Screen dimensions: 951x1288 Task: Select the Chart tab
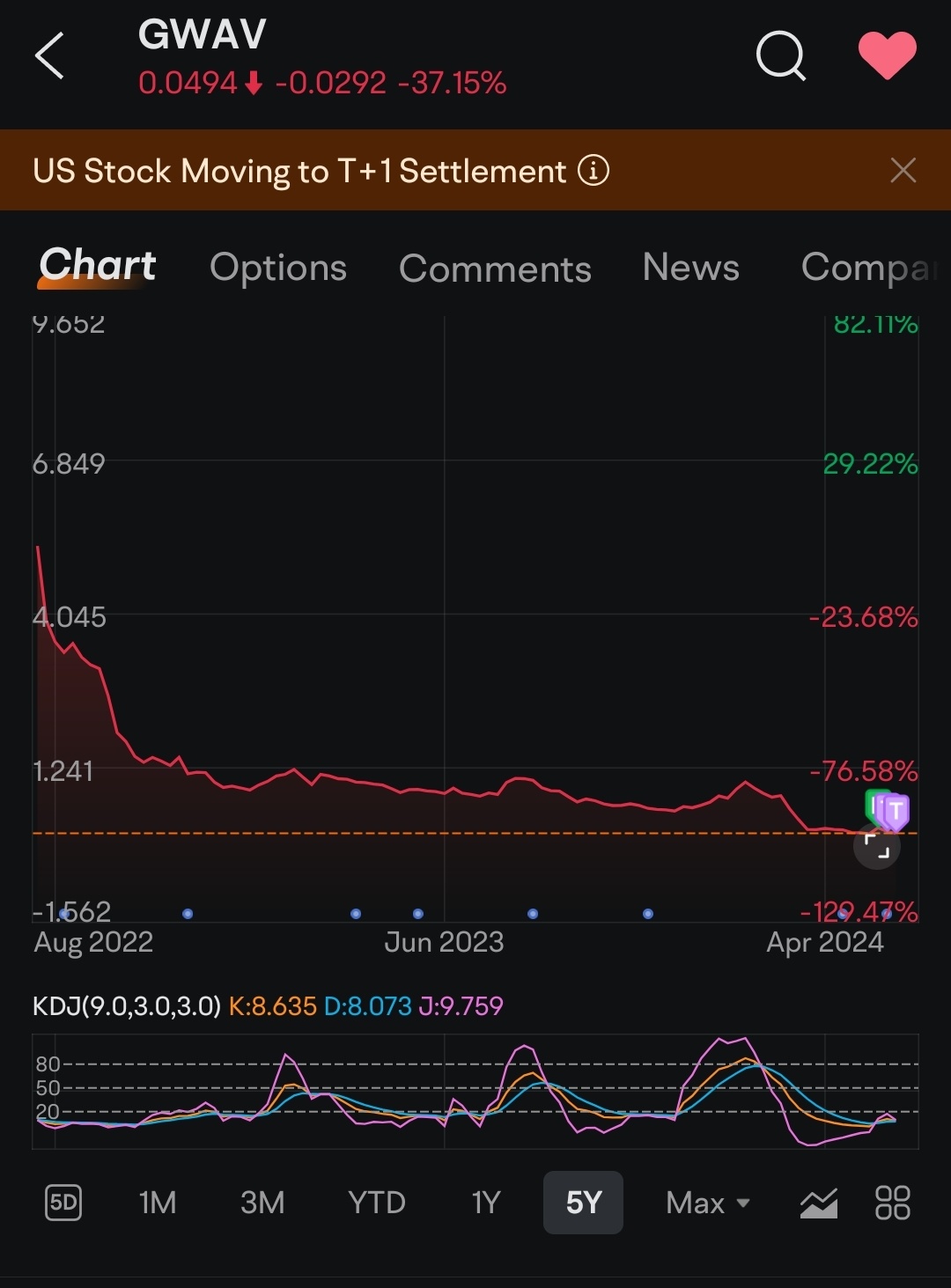98,266
